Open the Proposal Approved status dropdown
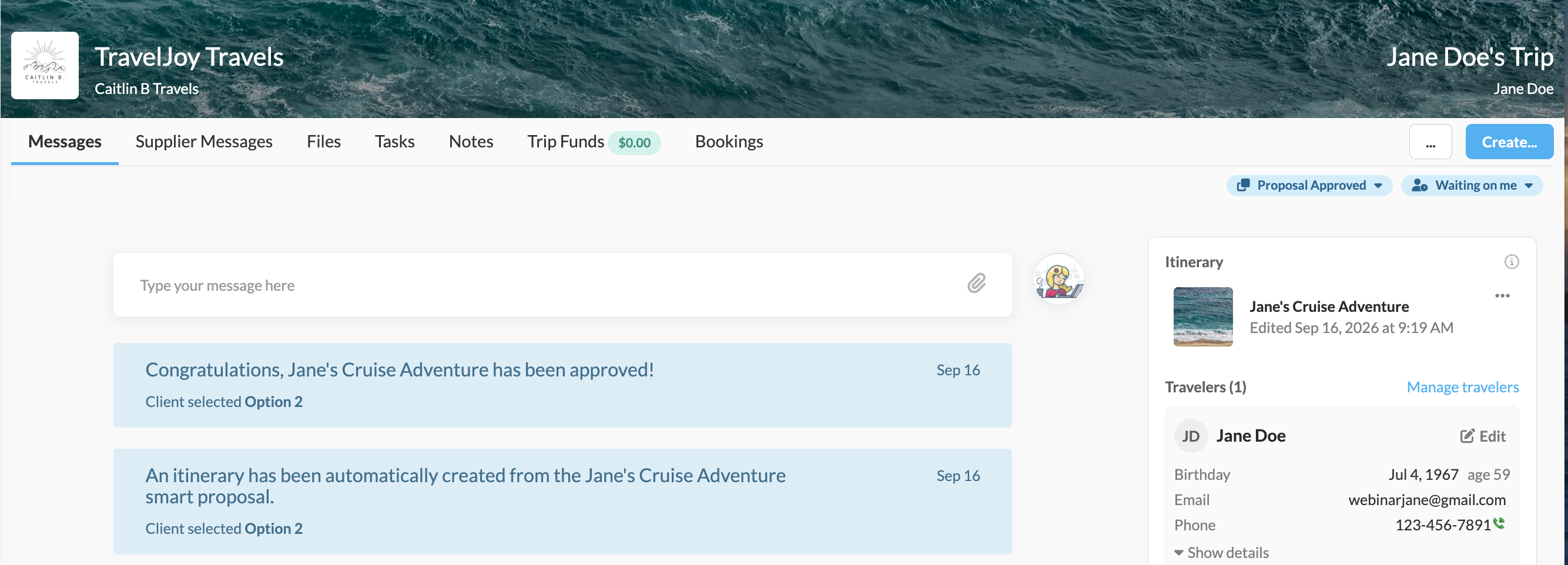Image resolution: width=1568 pixels, height=565 pixels. (1309, 186)
